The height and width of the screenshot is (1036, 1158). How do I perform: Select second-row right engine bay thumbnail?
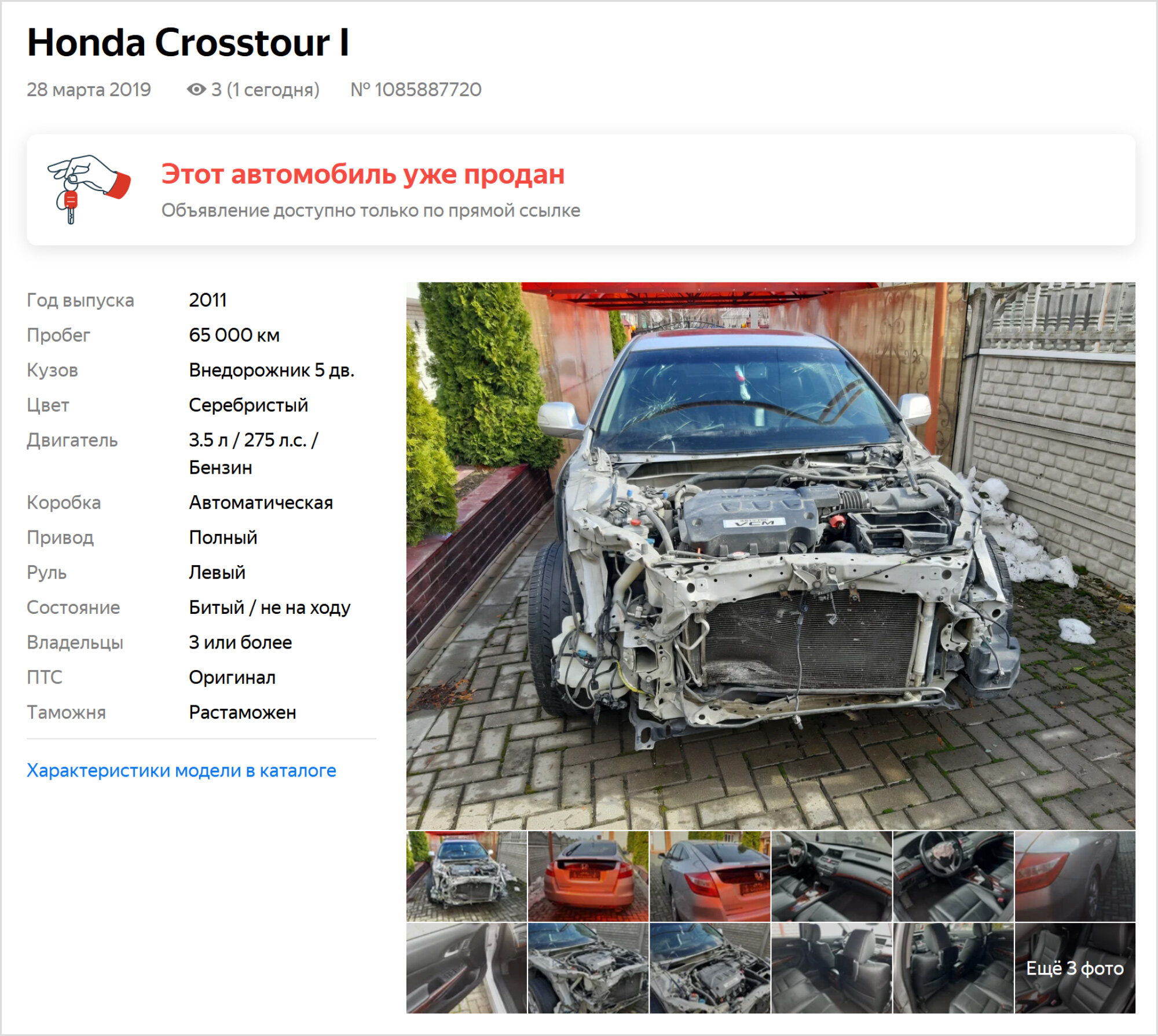(710, 968)
